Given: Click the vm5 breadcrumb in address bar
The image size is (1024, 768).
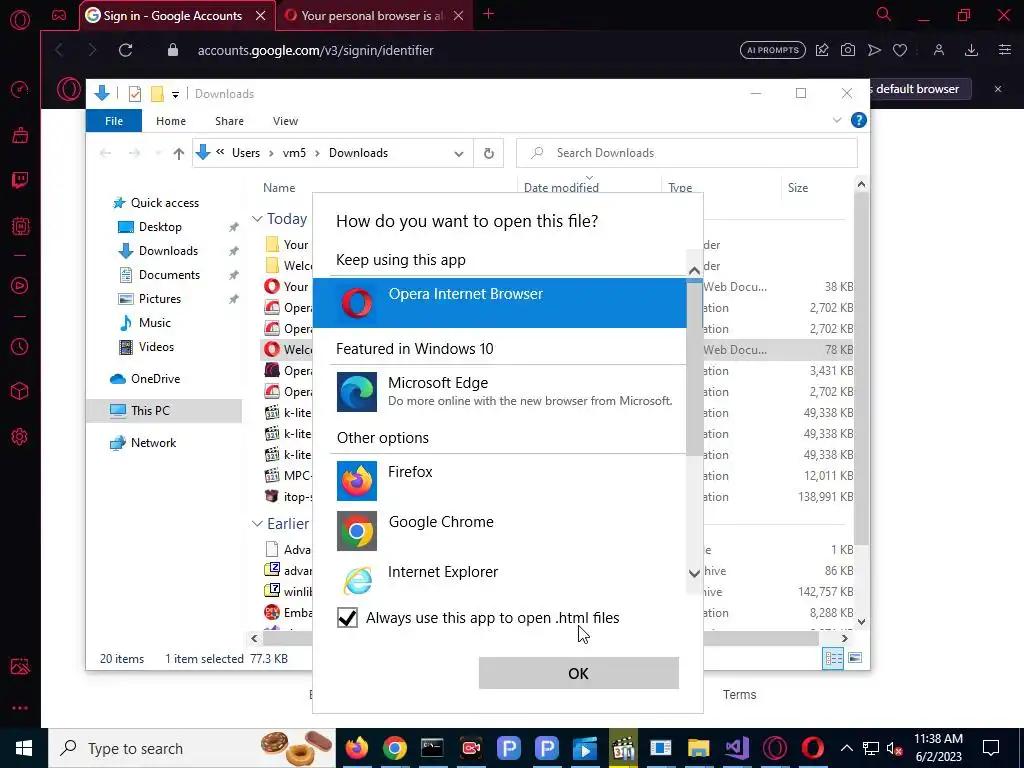Looking at the screenshot, I should tap(294, 153).
